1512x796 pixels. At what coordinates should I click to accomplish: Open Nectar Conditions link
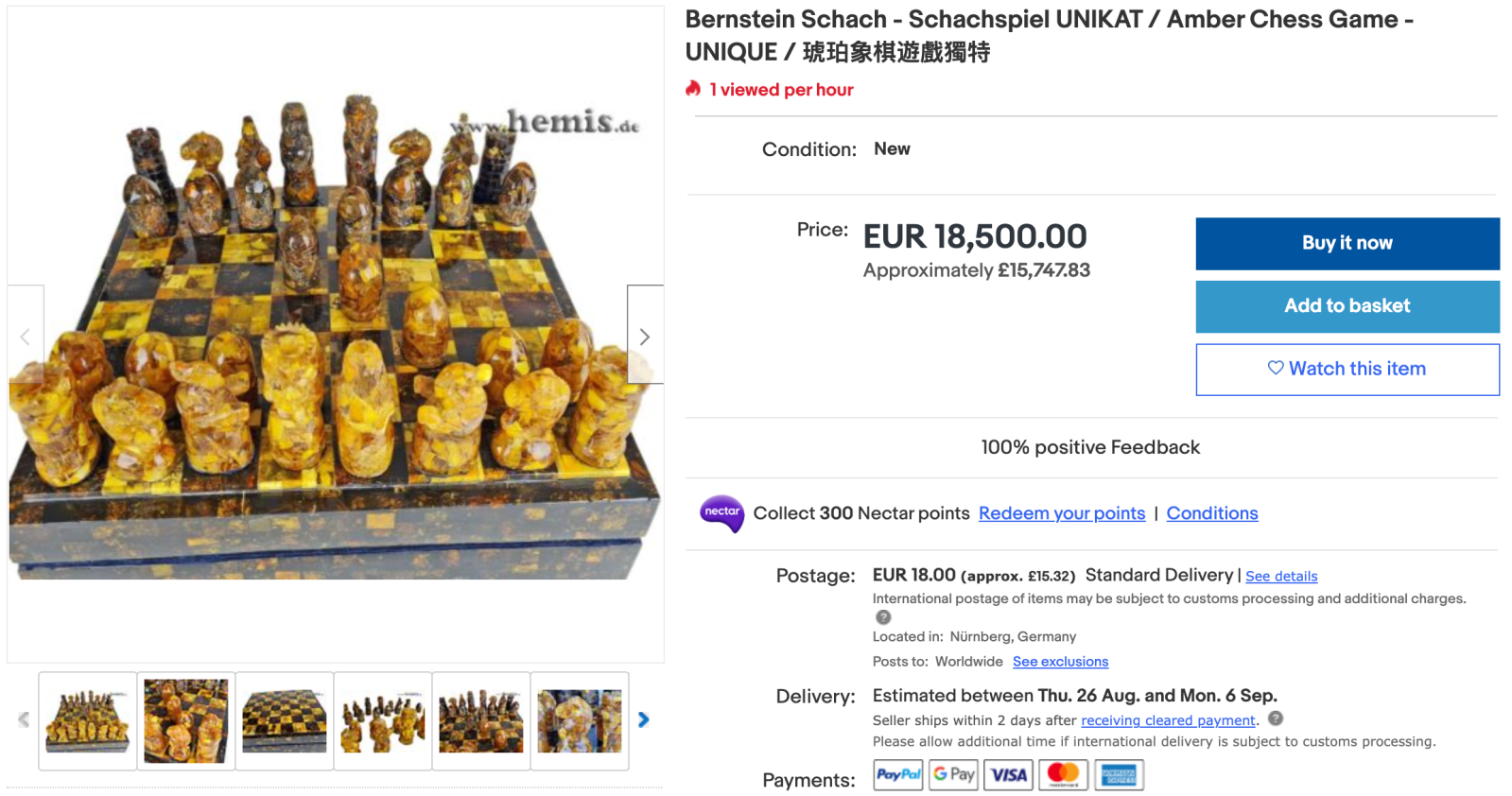pos(1212,513)
